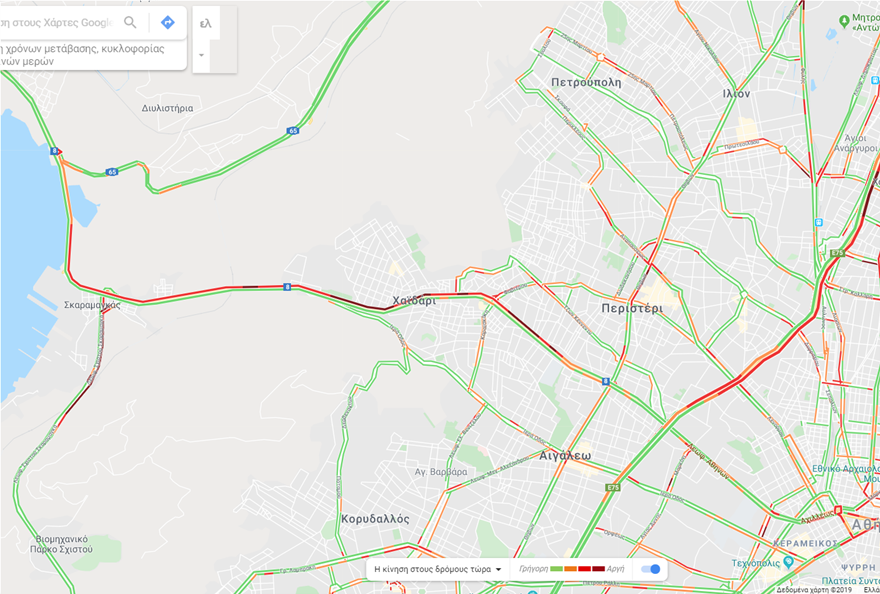Turn off the live traffic toggle switch
Viewport: 880px width, 594px height.
(x=651, y=569)
